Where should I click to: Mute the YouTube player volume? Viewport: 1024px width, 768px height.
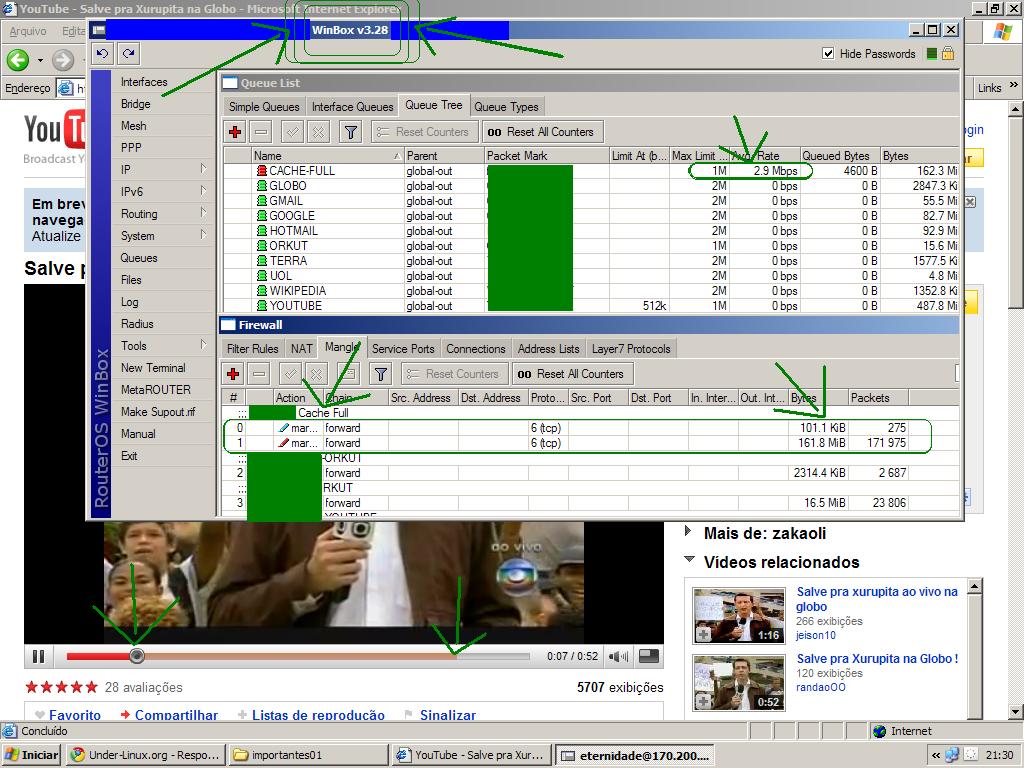(x=618, y=656)
